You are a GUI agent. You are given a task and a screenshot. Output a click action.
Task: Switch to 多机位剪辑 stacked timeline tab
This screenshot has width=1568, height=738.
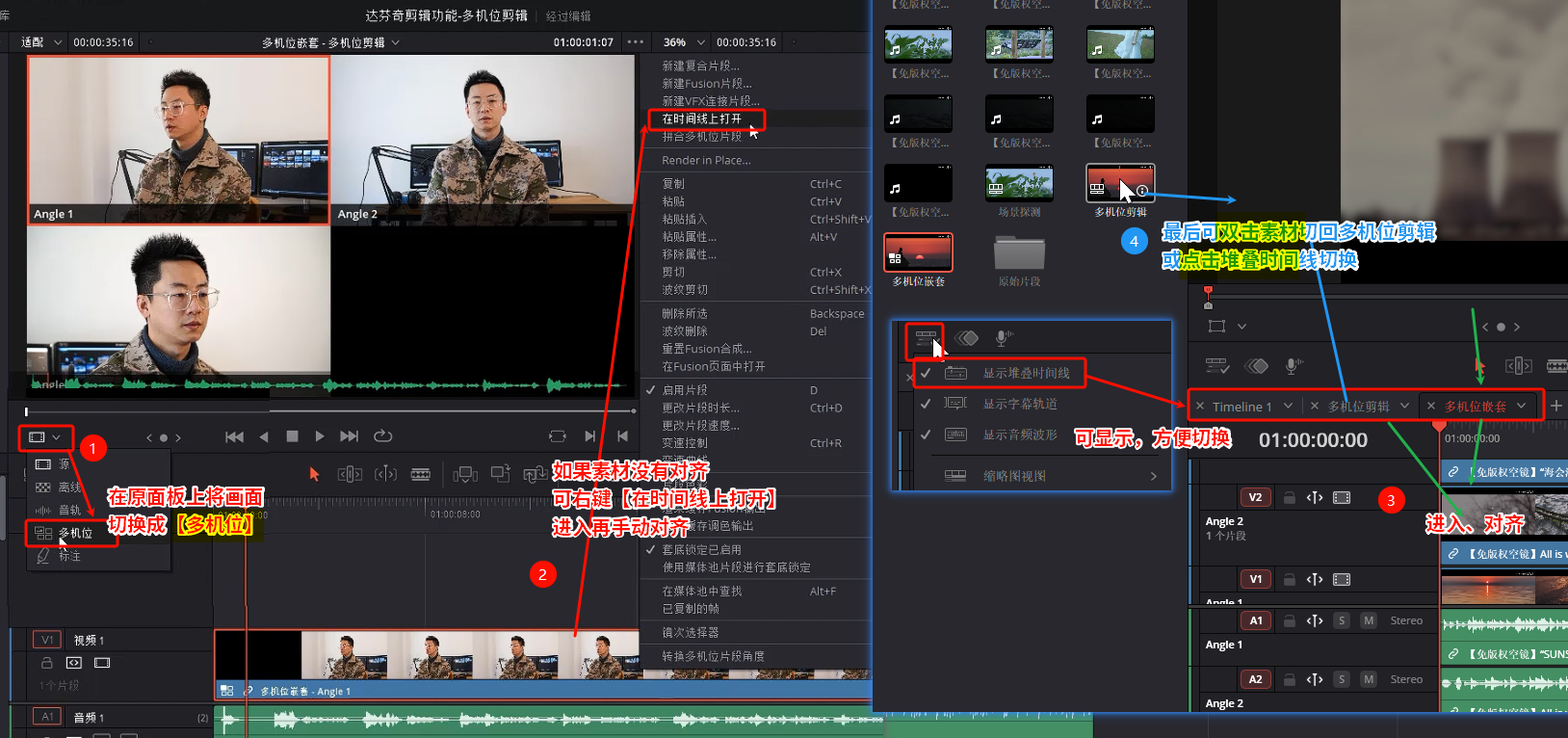(1358, 407)
